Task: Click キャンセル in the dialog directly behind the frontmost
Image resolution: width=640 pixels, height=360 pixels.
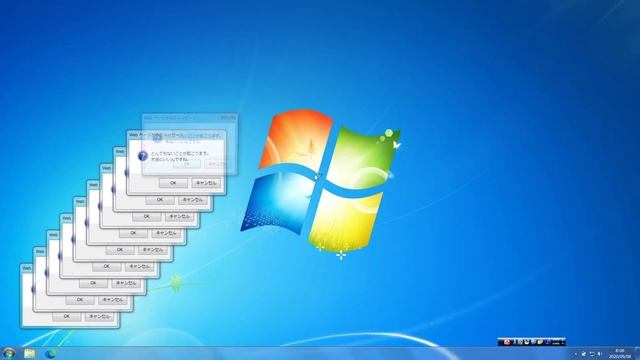Action: coord(193,200)
